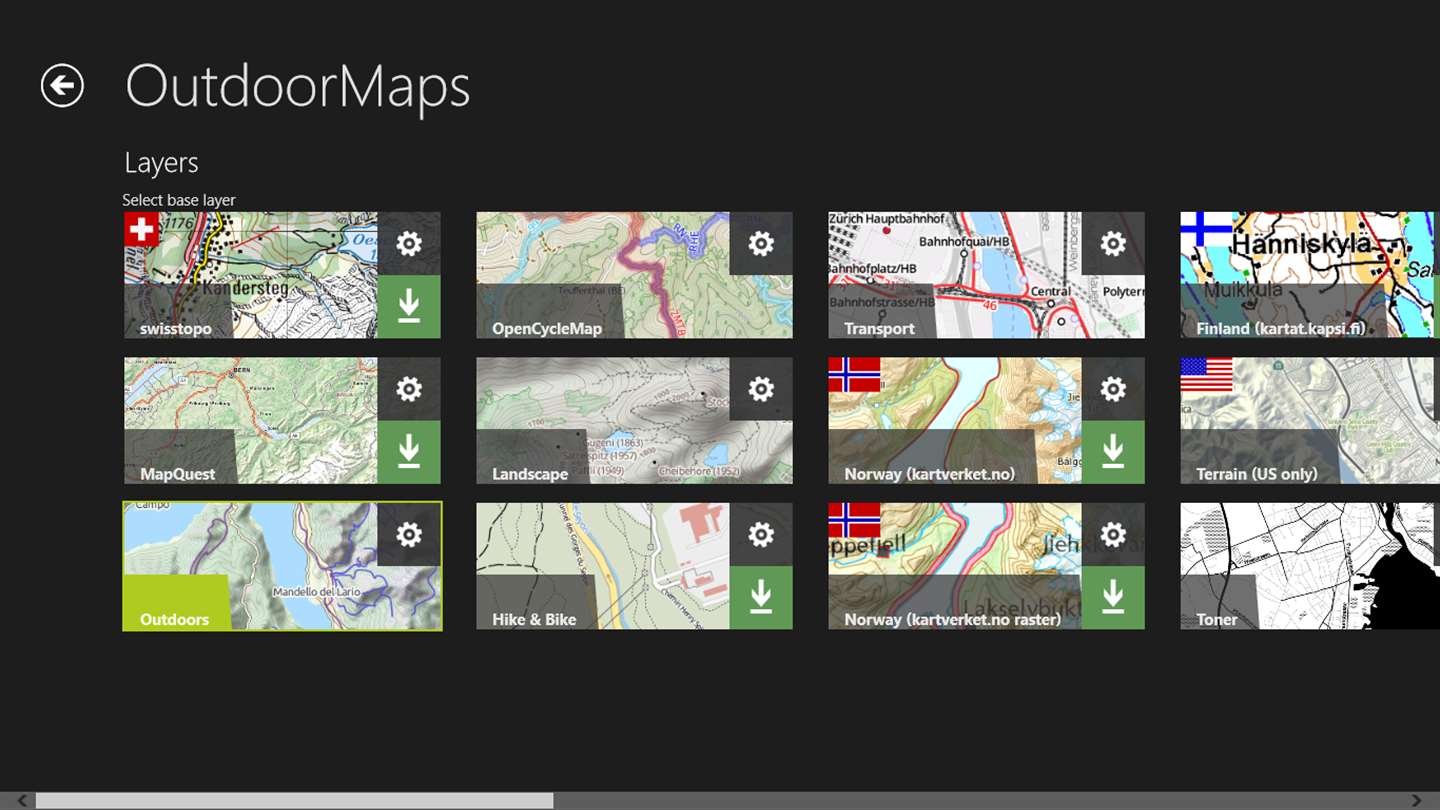Click the horizontal scrollbar thumb

(x=295, y=801)
